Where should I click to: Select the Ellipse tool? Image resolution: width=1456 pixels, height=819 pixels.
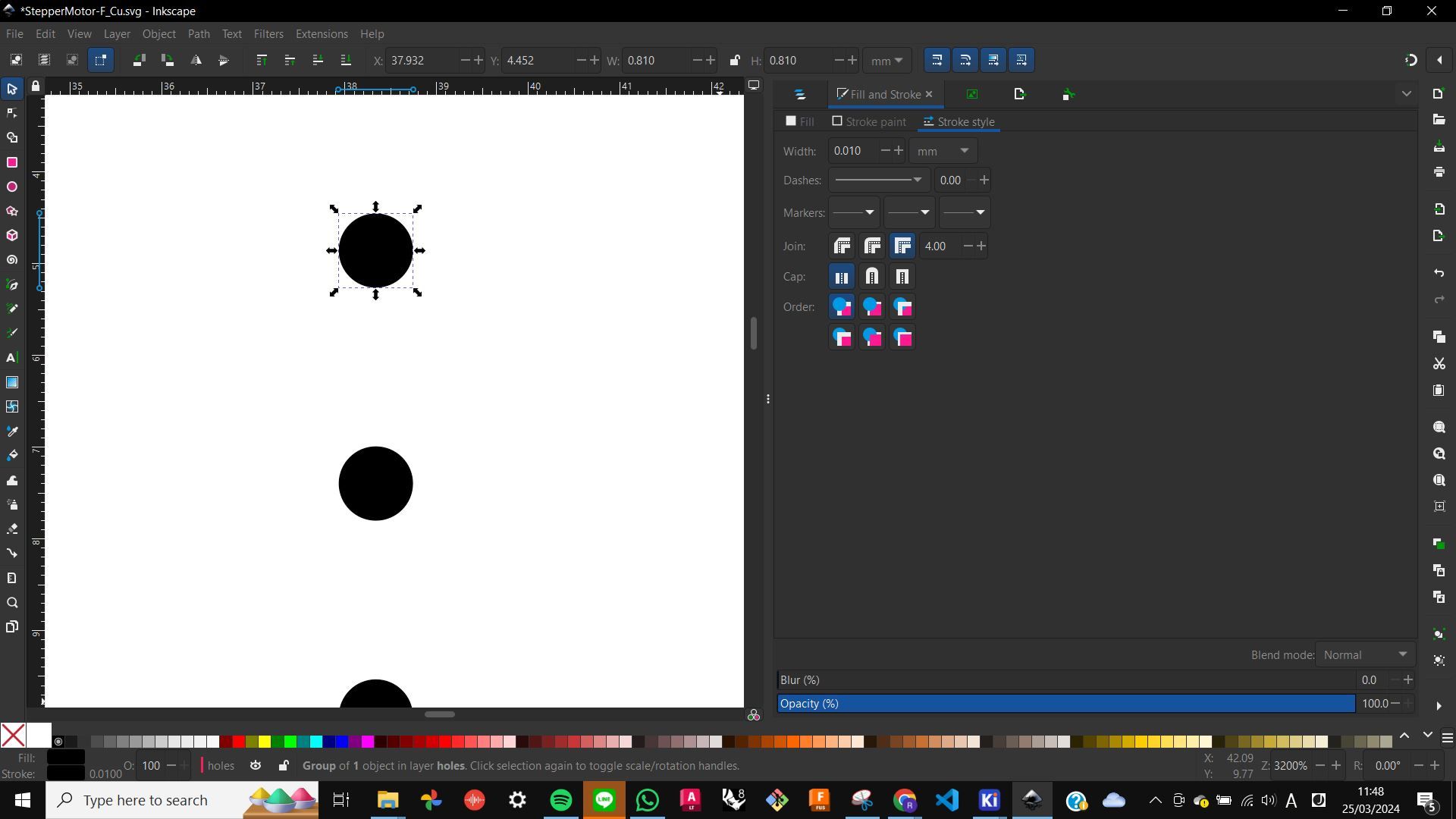pos(12,187)
